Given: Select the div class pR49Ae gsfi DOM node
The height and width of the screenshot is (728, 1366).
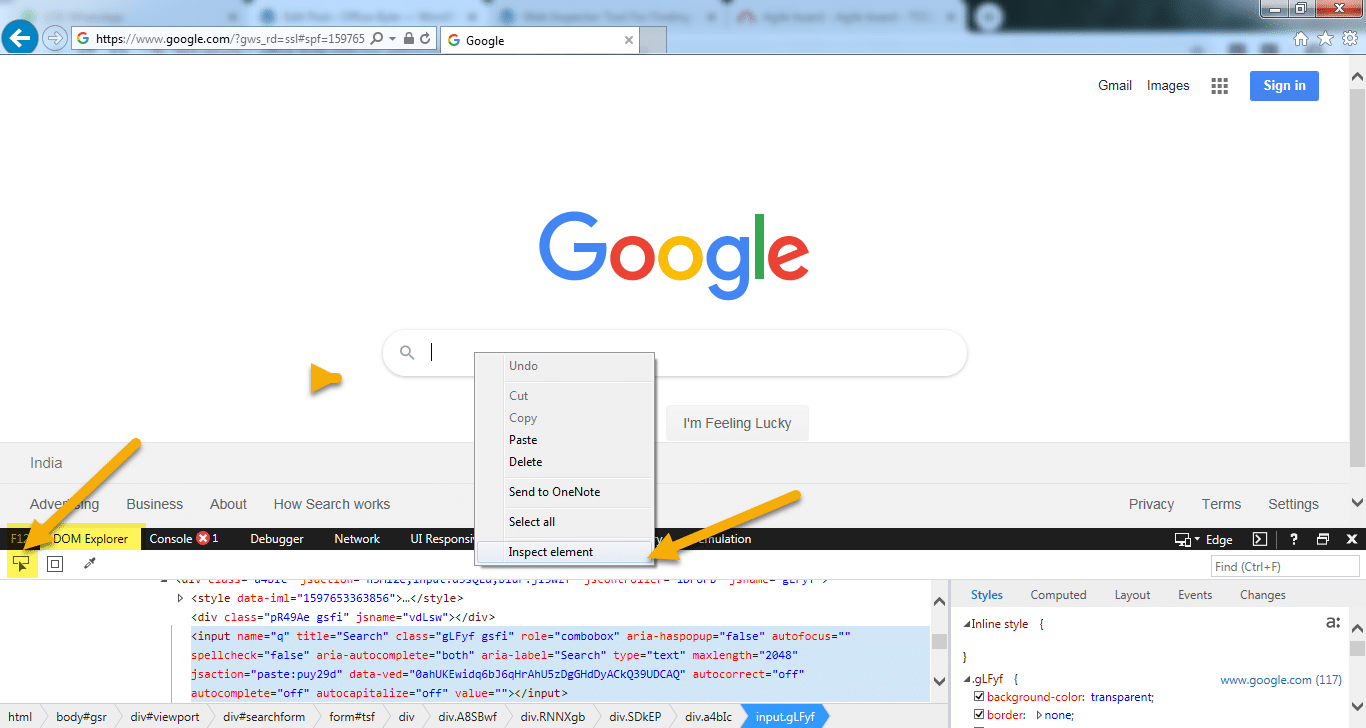Looking at the screenshot, I should coord(343,617).
